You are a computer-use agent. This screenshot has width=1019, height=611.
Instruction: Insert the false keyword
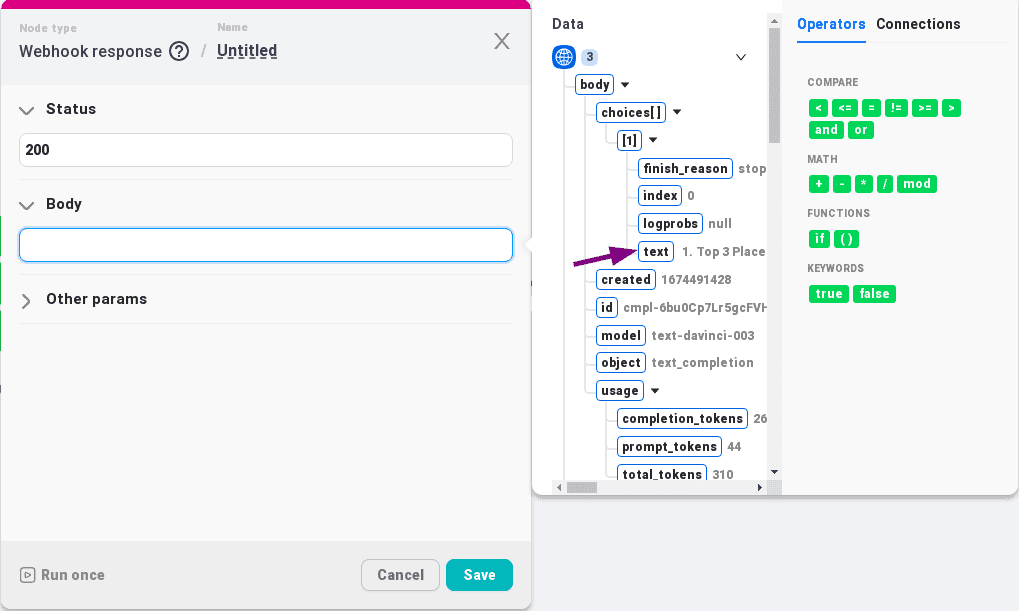[874, 294]
